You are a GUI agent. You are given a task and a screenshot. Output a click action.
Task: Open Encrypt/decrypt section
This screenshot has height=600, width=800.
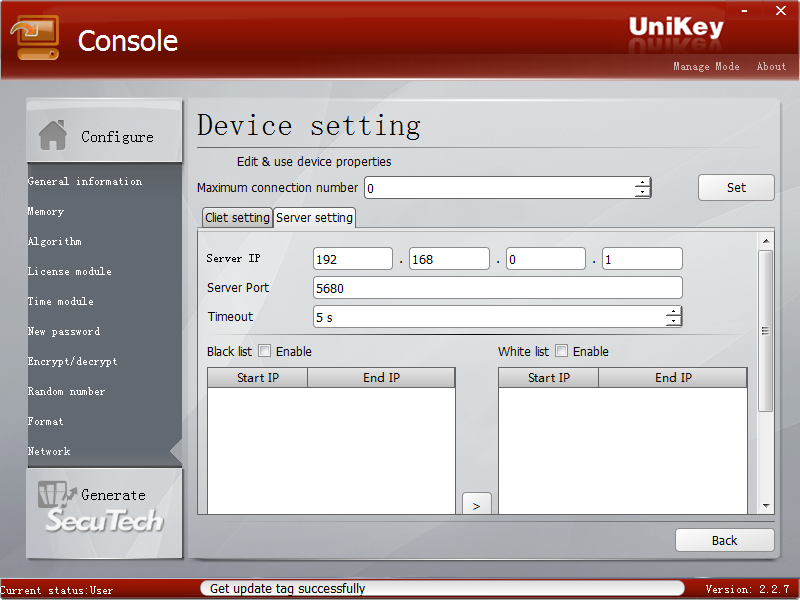pos(72,362)
